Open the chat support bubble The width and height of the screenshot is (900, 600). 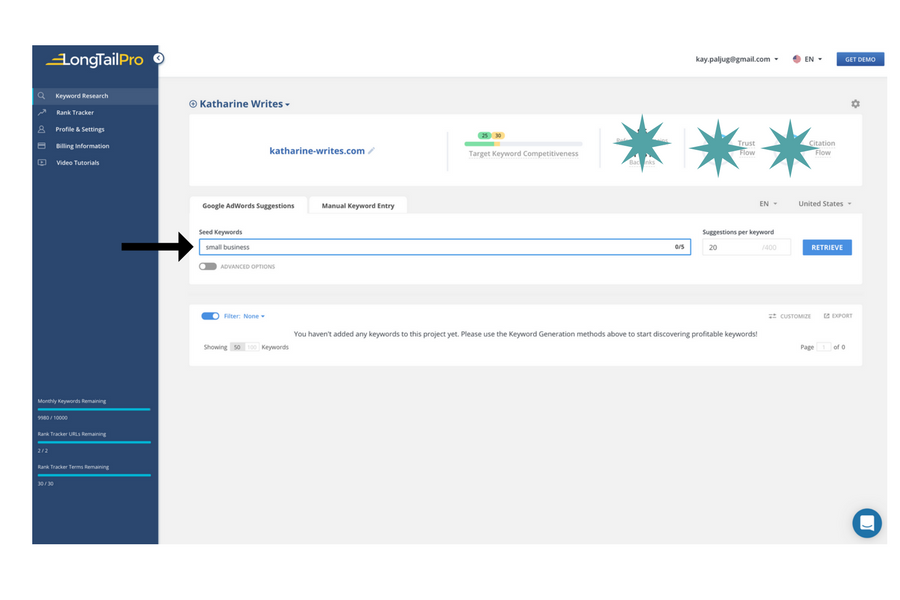[867, 523]
